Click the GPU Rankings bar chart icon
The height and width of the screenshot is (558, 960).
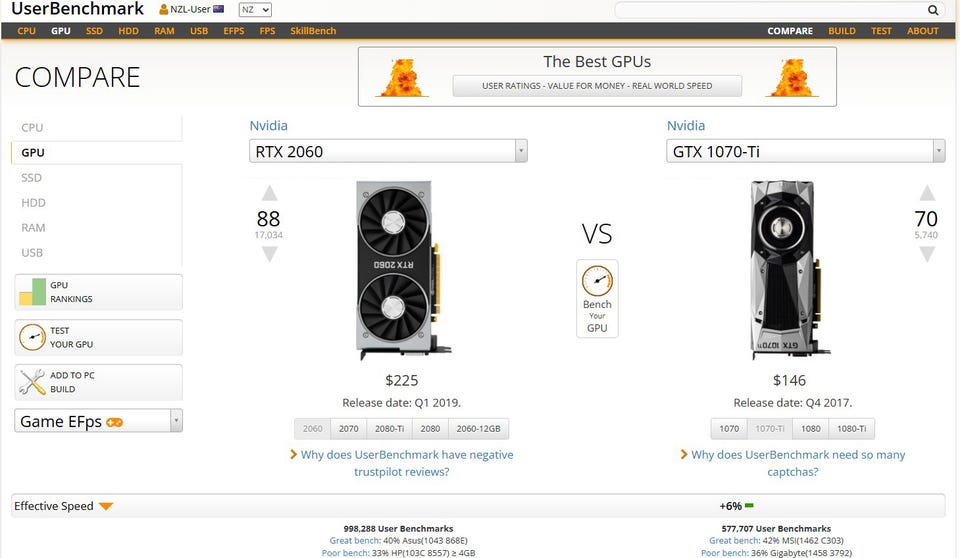32,292
